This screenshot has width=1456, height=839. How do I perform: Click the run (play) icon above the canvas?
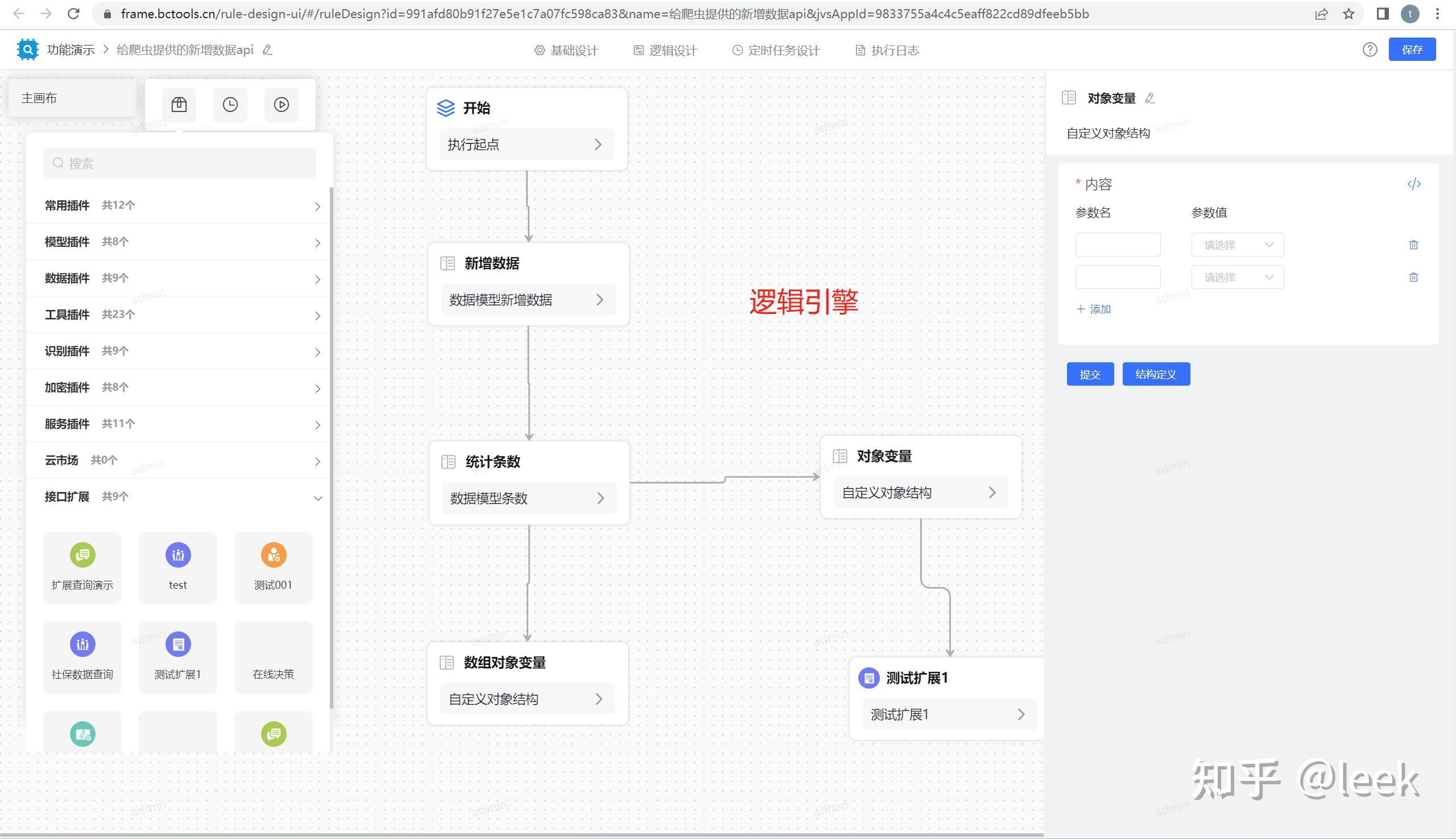click(x=281, y=104)
